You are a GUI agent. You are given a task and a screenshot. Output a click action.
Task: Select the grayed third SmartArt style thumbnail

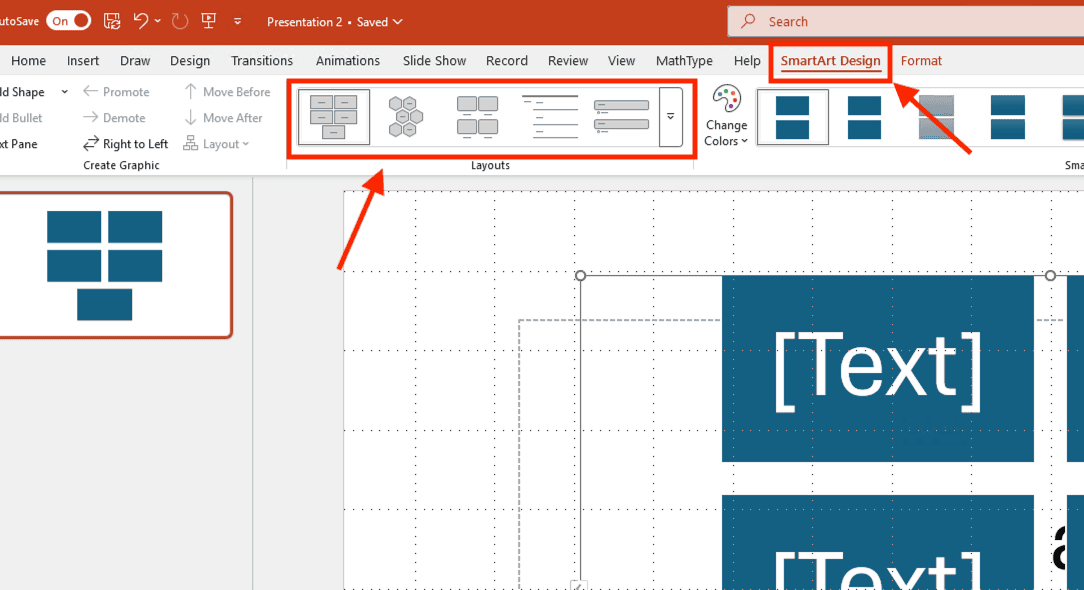(x=936, y=118)
